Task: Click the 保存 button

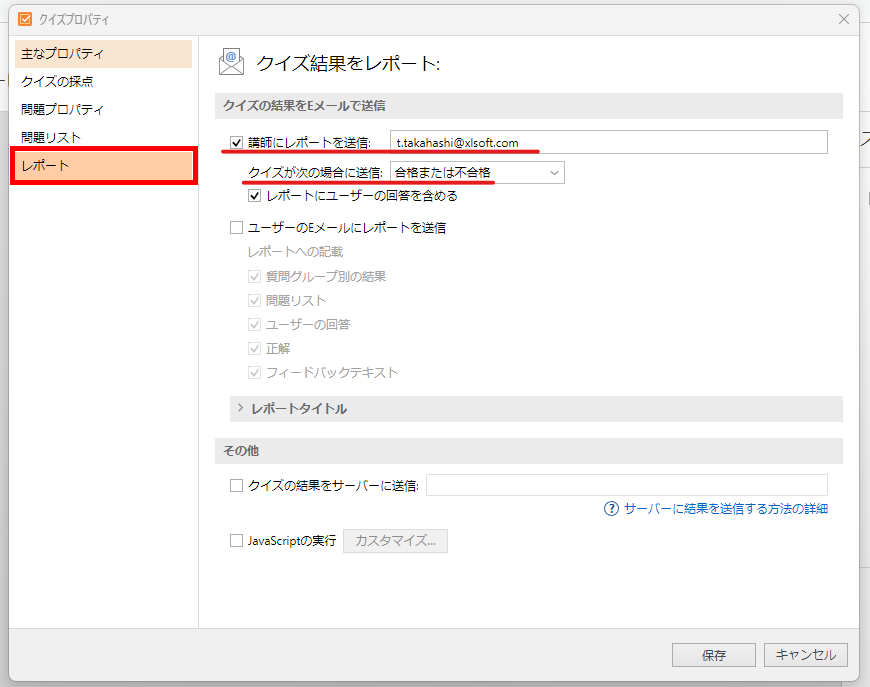Action: (x=713, y=655)
